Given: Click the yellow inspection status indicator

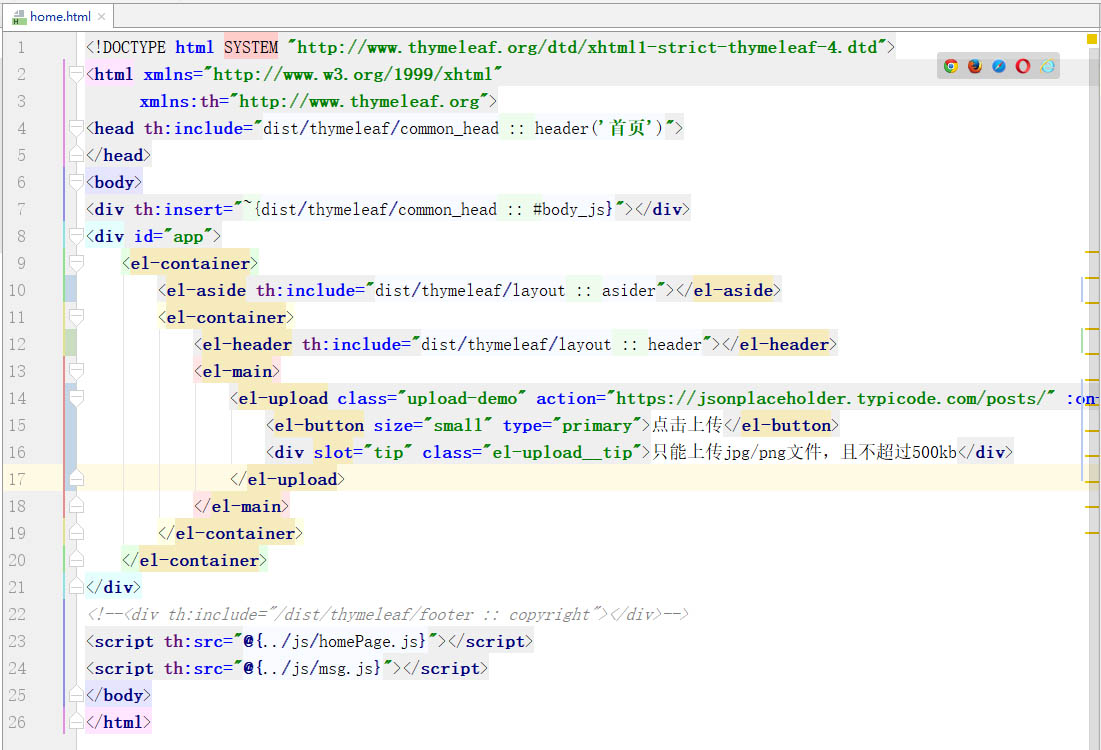Looking at the screenshot, I should [1092, 39].
